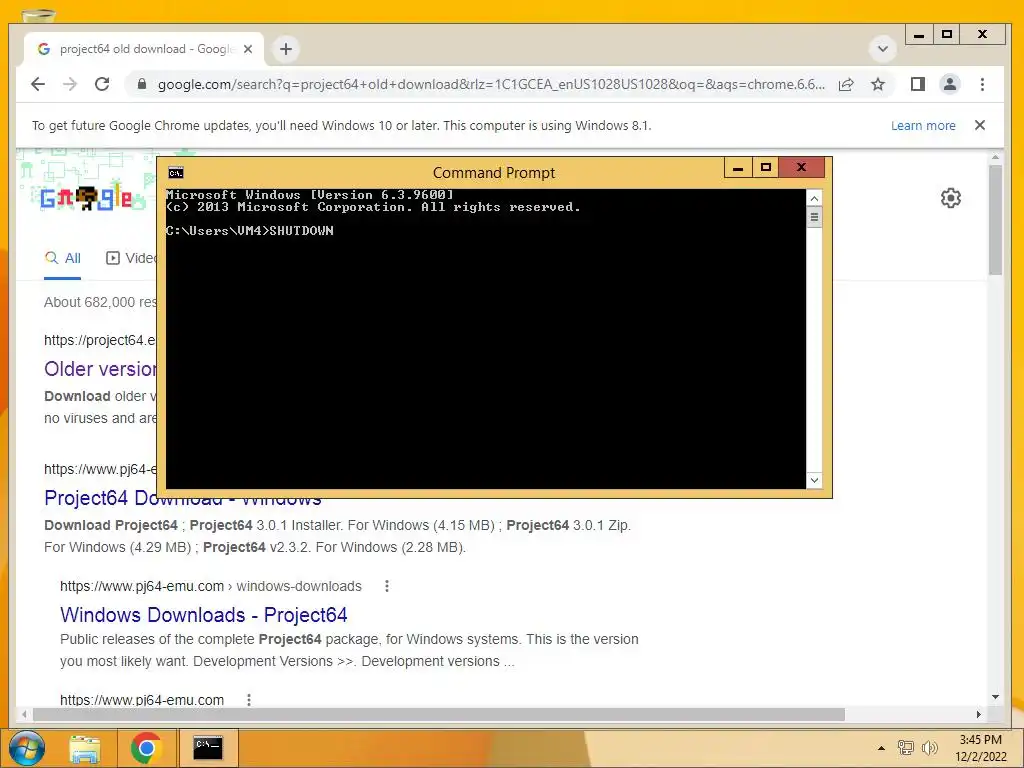1024x768 pixels.
Task: Open network tray icon
Action: 905,748
